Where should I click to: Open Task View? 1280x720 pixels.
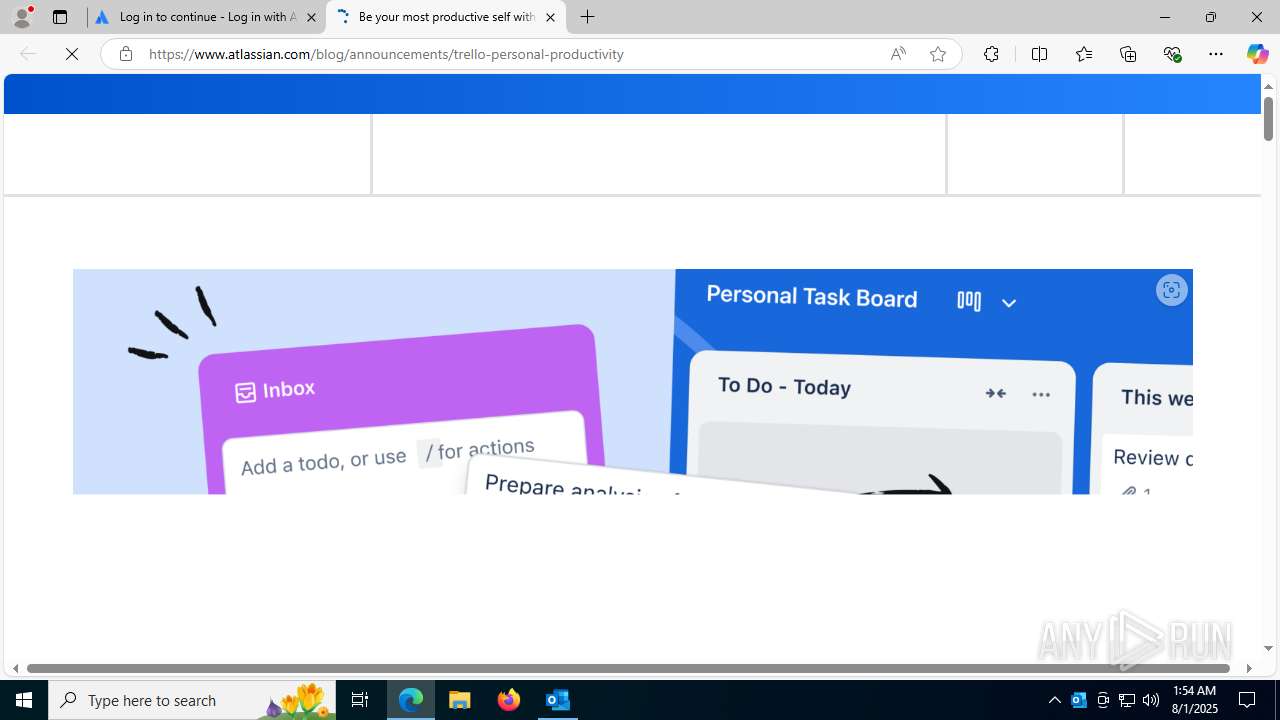360,700
